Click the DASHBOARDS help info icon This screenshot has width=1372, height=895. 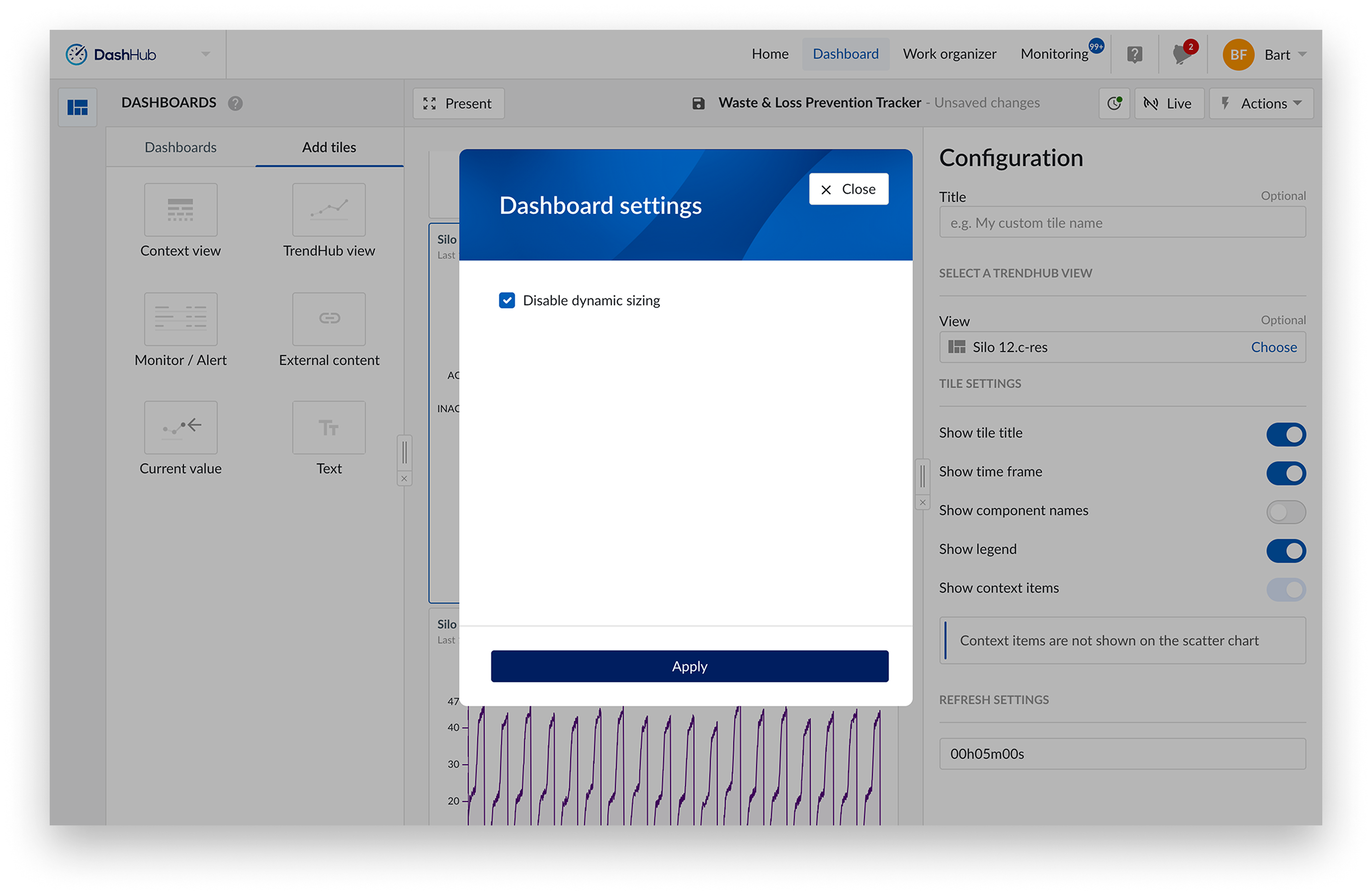(x=235, y=103)
